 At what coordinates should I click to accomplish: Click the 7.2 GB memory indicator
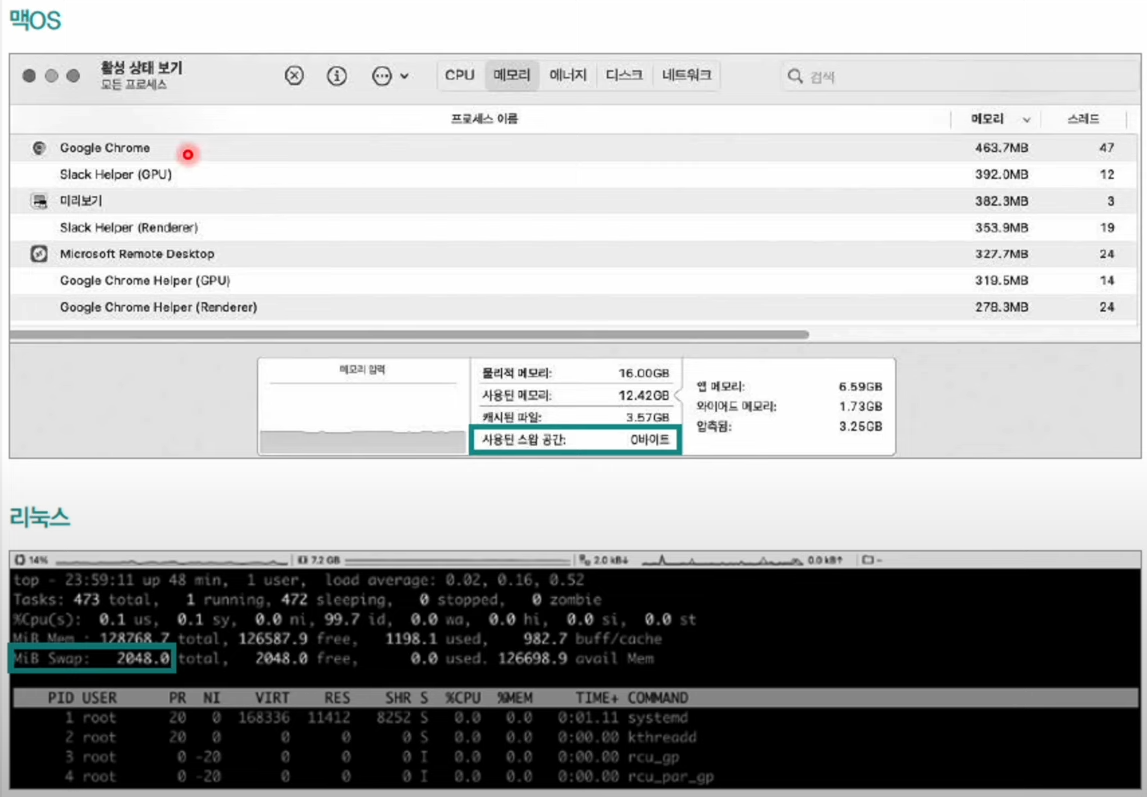tap(319, 560)
